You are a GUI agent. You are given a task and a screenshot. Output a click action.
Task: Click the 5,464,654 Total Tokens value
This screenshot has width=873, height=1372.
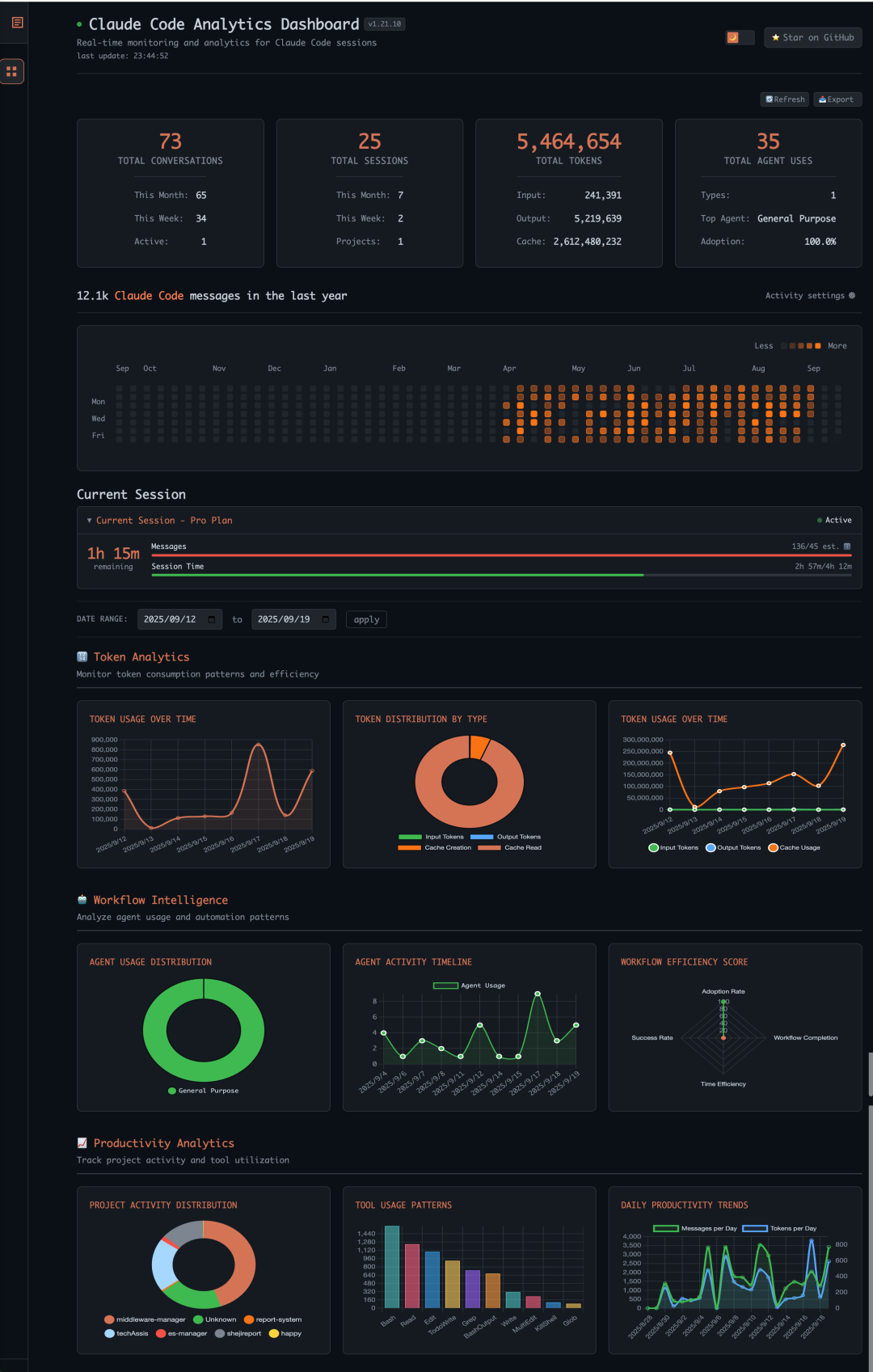click(x=569, y=141)
